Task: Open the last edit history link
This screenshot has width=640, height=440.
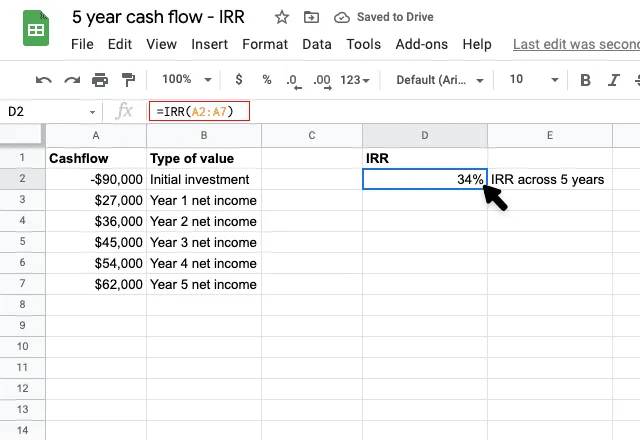Action: (x=576, y=44)
